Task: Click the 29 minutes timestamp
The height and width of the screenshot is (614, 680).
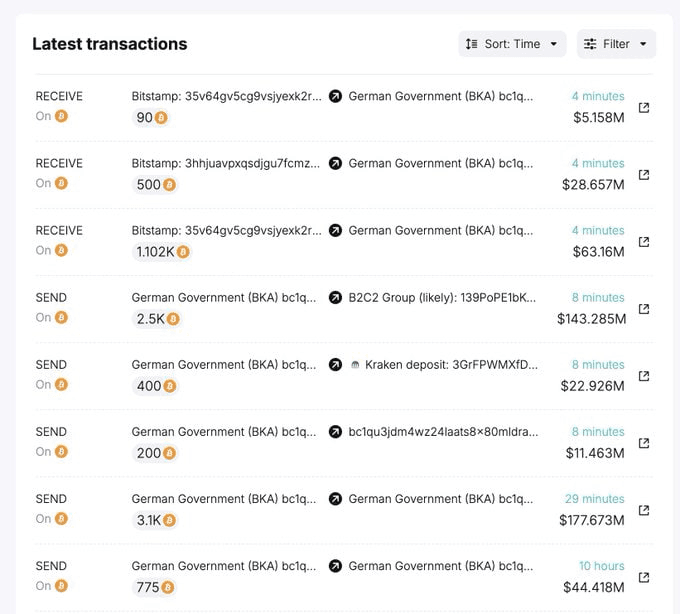Action: 594,499
